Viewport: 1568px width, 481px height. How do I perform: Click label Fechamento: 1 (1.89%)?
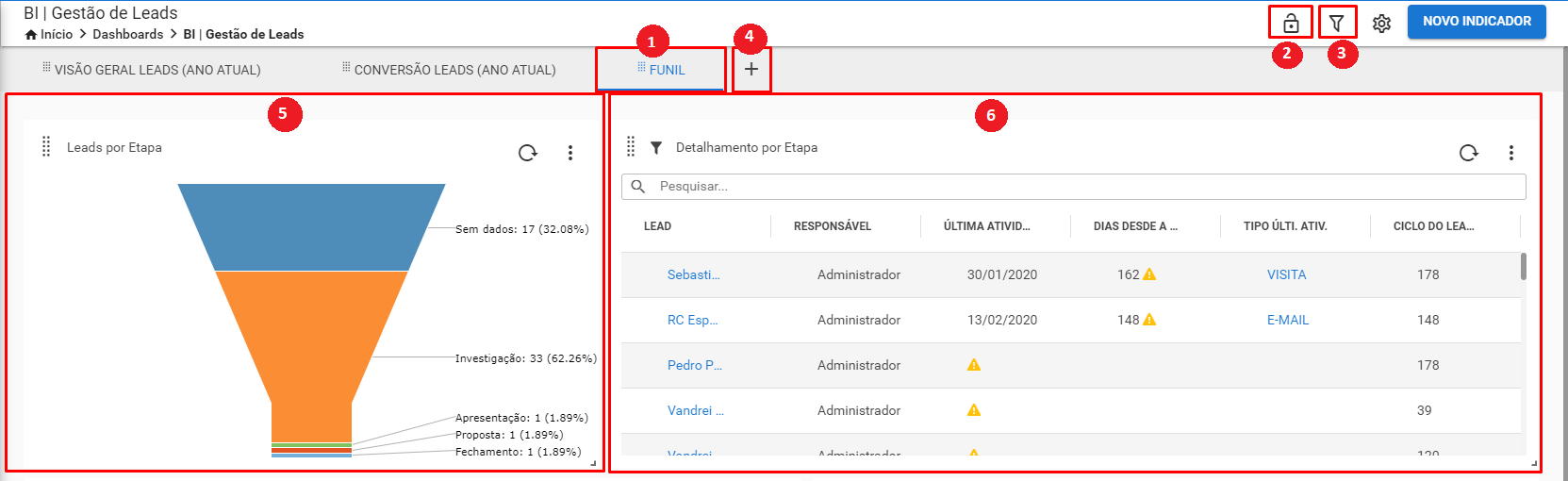[x=518, y=452]
